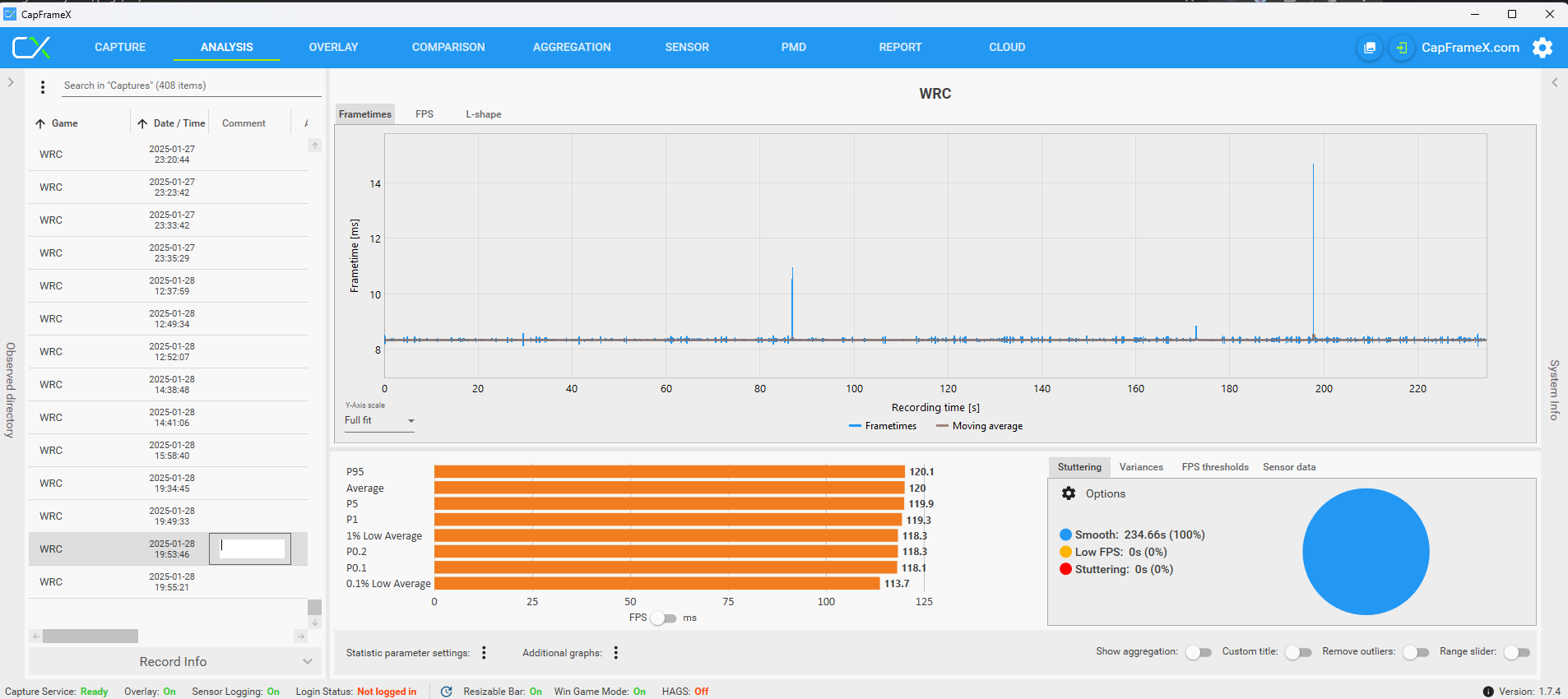Select the L-shape graph tab
This screenshot has width=1568, height=699.
(x=483, y=114)
